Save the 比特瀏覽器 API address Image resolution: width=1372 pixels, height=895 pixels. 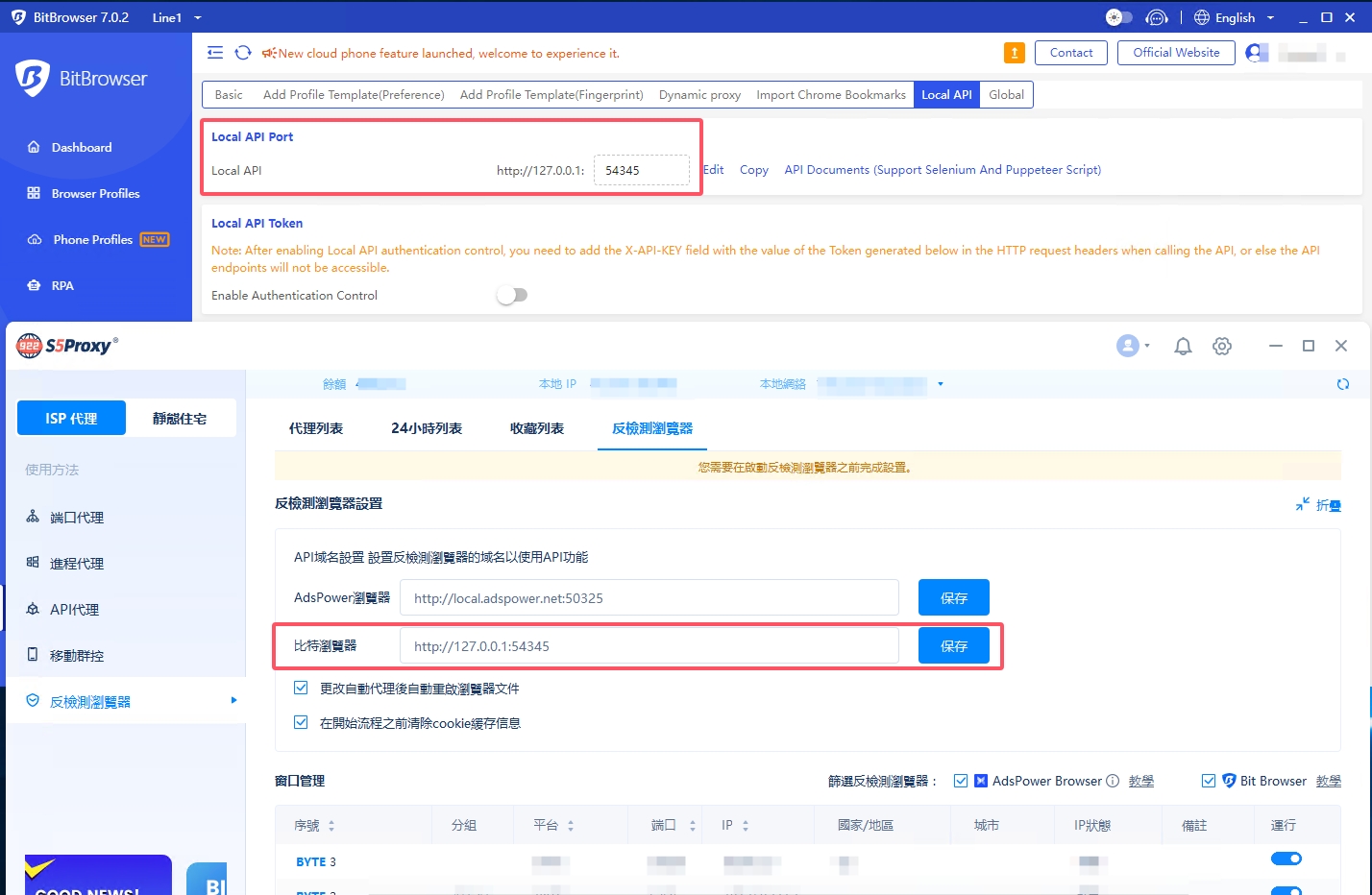click(953, 646)
